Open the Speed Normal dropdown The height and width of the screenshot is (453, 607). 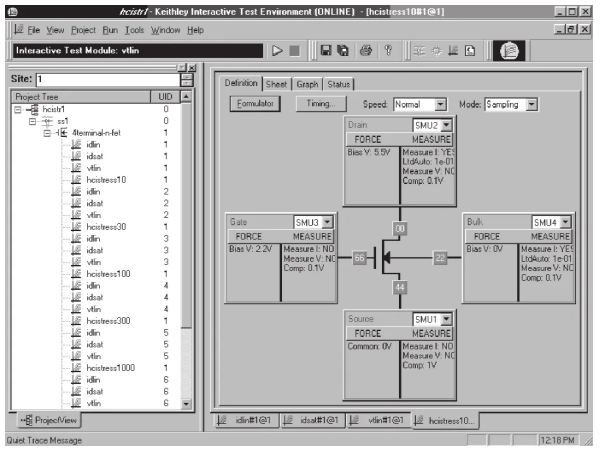point(440,104)
